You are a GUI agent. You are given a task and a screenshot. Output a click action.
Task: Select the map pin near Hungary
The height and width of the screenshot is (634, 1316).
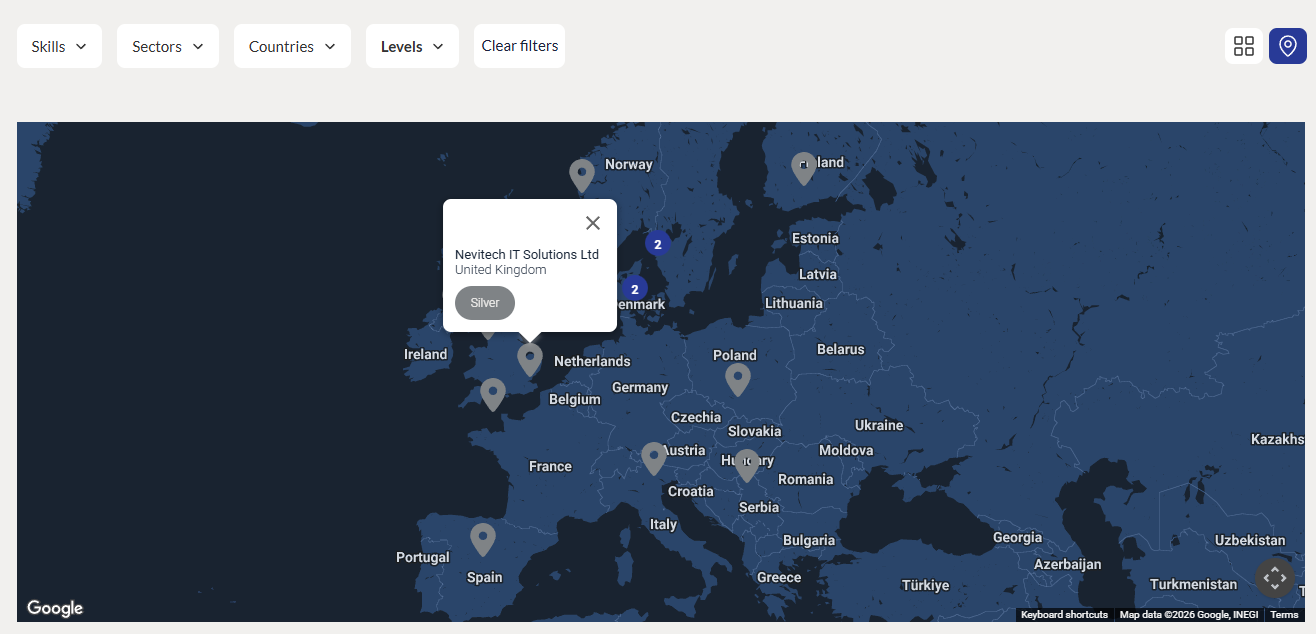[747, 464]
